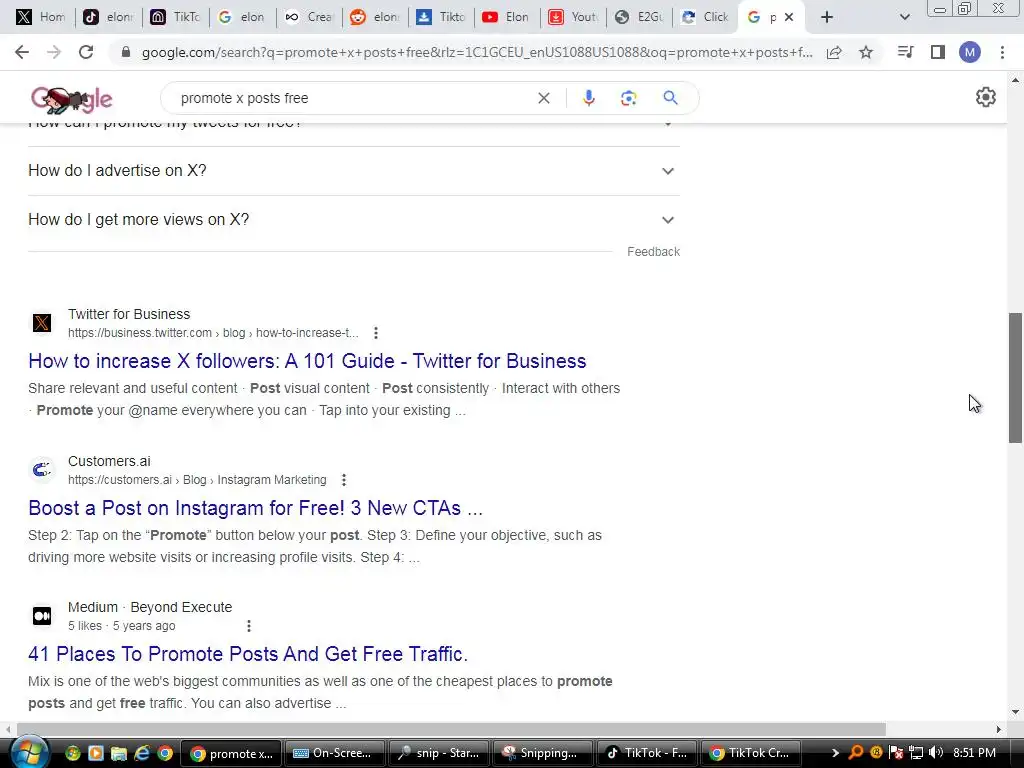Viewport: 1024px width, 768px height.
Task: Switch to the E2G tab
Action: click(x=639, y=17)
